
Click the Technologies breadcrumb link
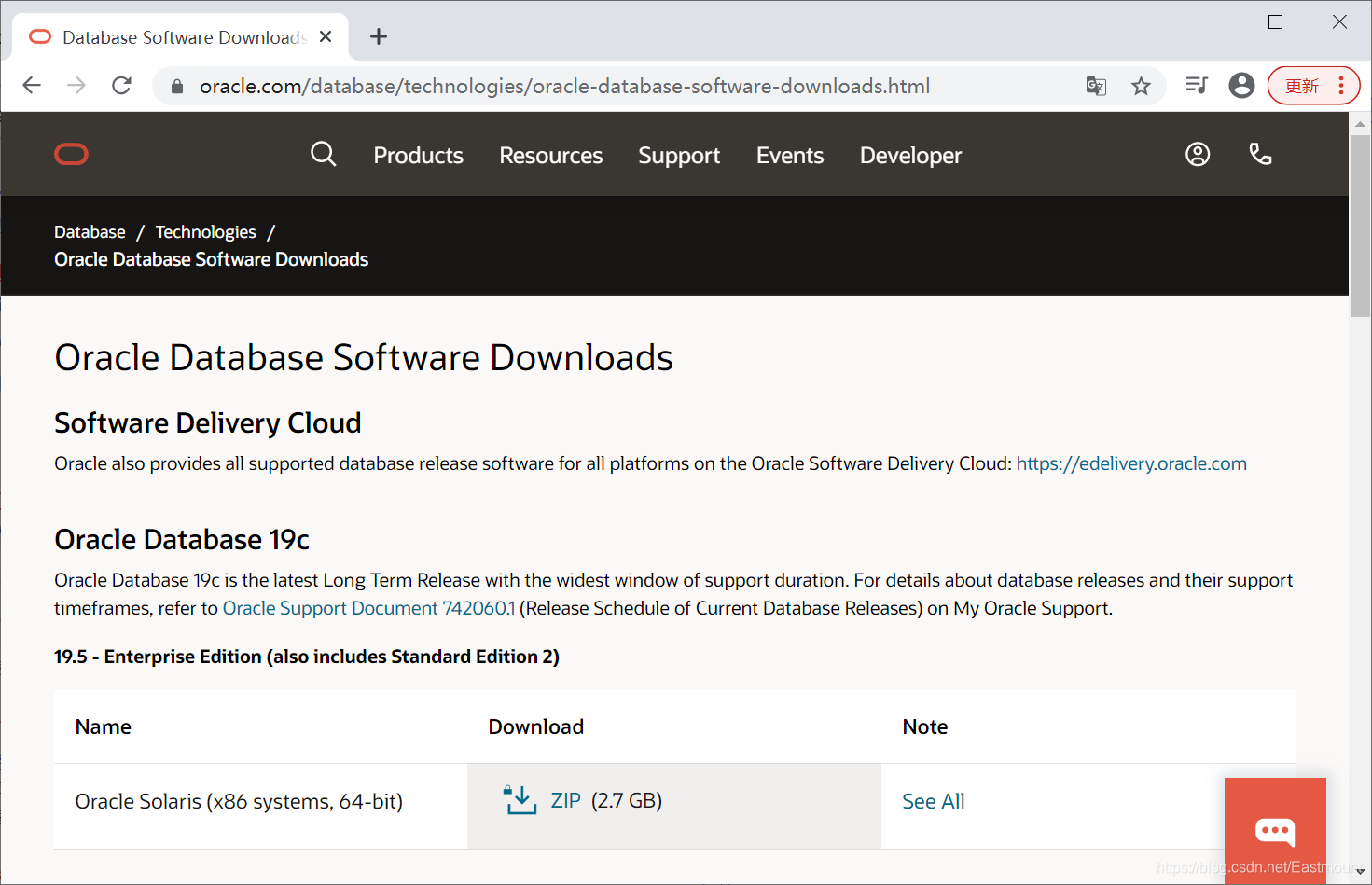(x=205, y=232)
